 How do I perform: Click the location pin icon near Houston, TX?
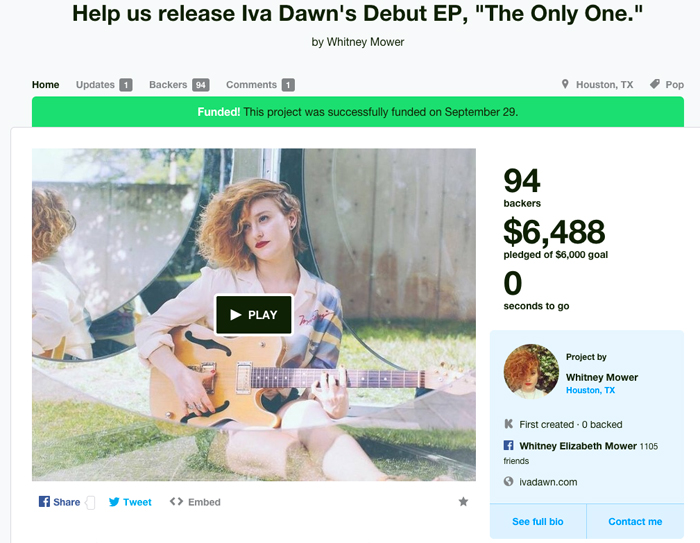(565, 84)
